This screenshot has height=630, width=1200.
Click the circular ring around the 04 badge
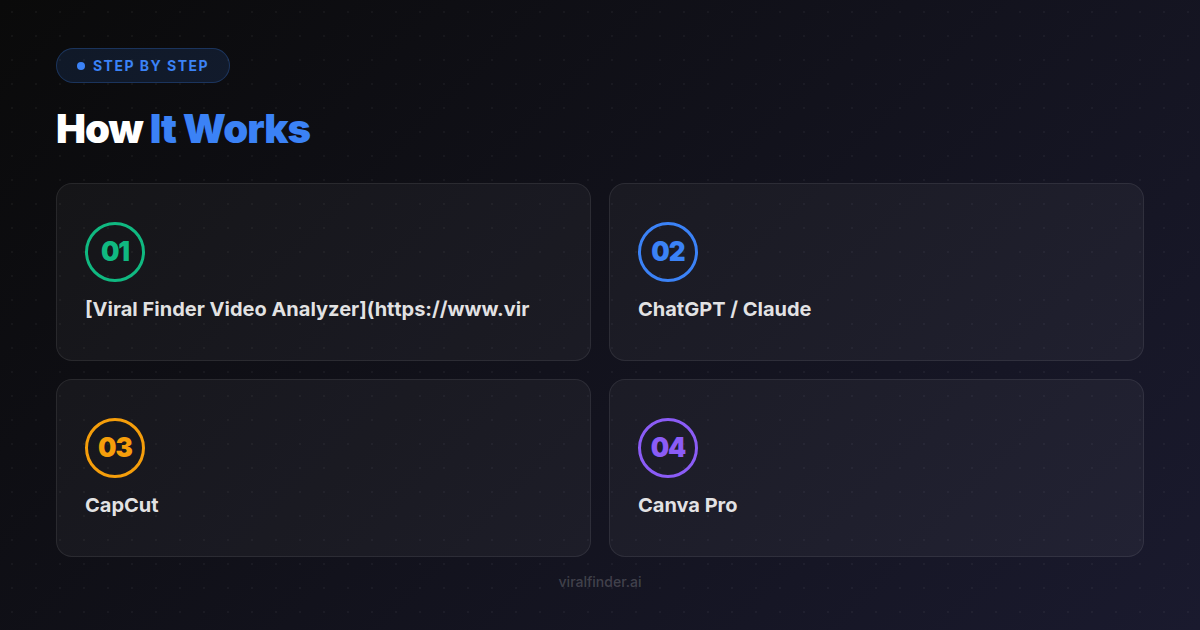coord(668,421)
